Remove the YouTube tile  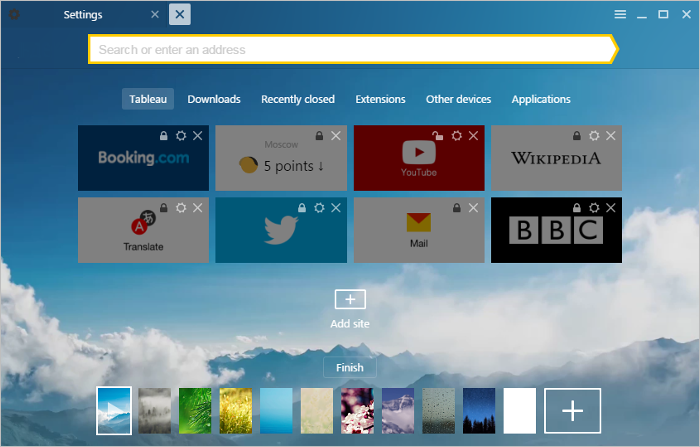coord(474,136)
